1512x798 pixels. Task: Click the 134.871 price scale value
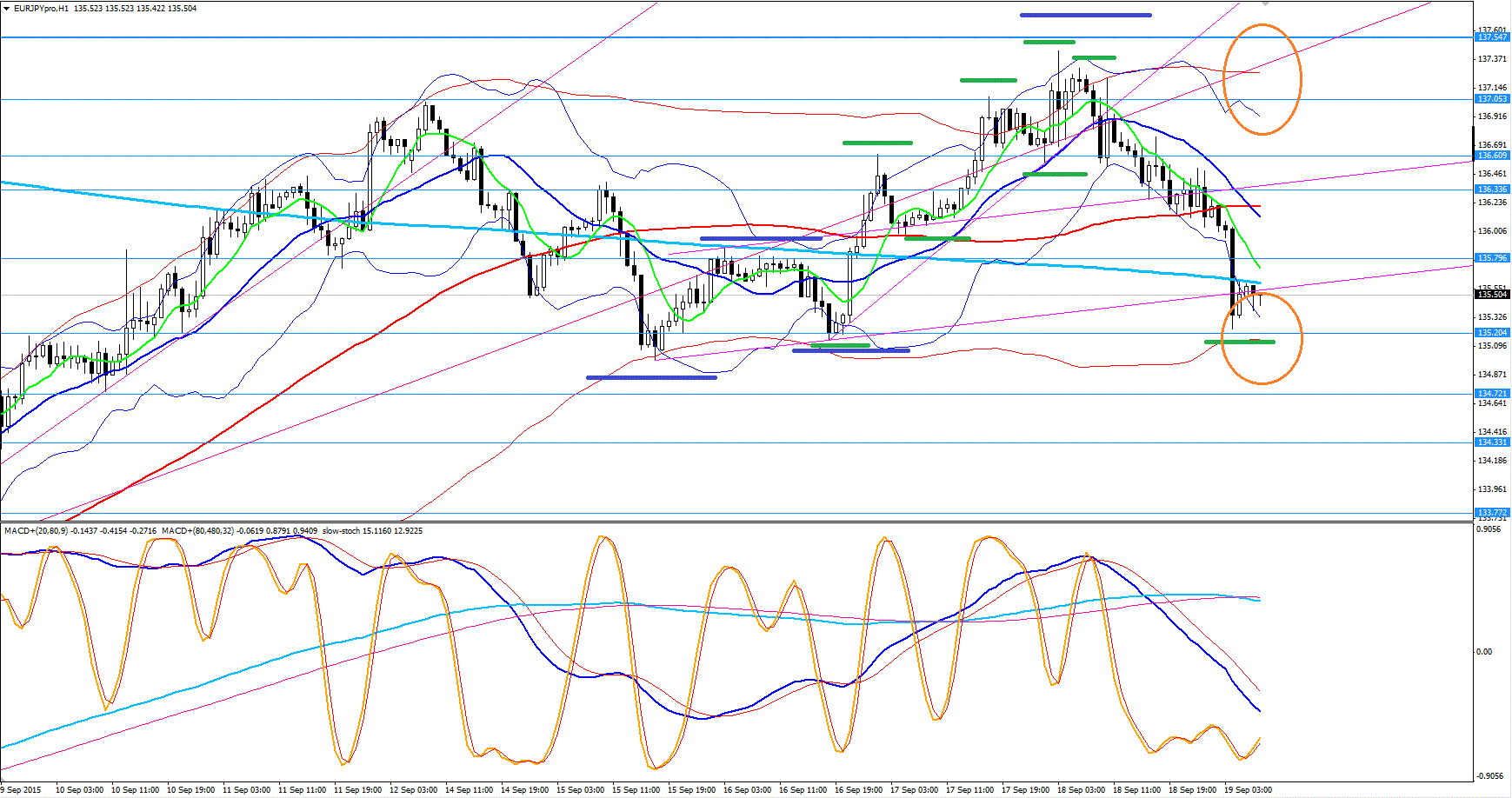1492,375
